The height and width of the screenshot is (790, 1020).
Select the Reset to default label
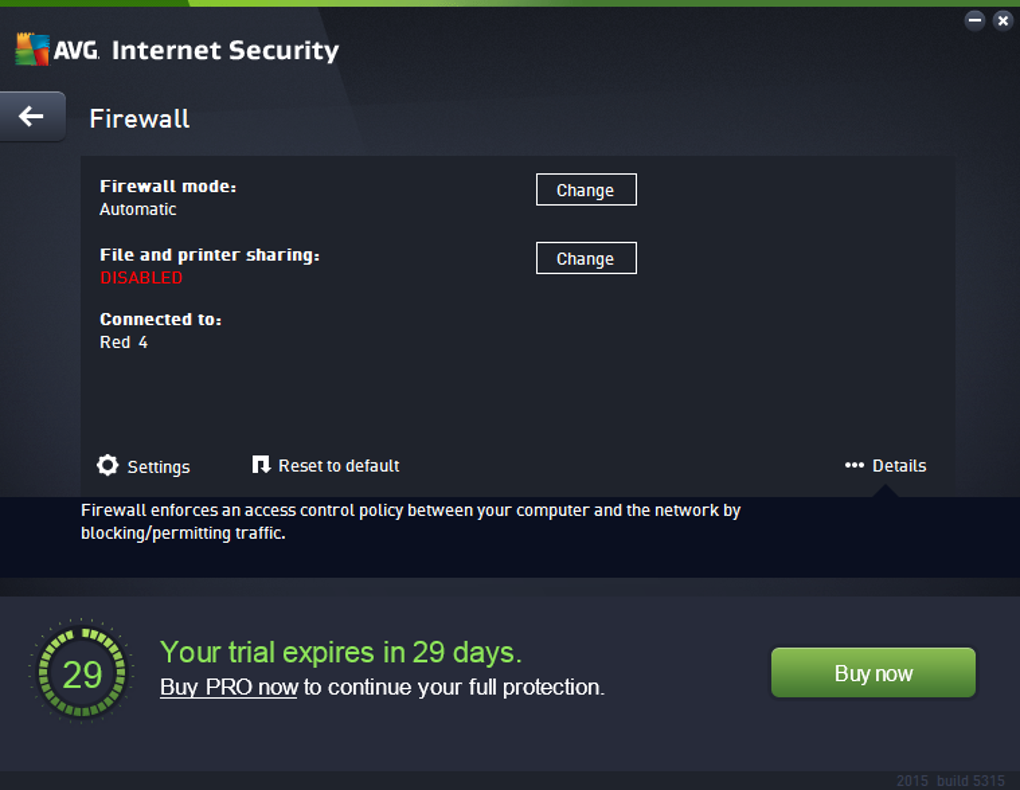338,466
